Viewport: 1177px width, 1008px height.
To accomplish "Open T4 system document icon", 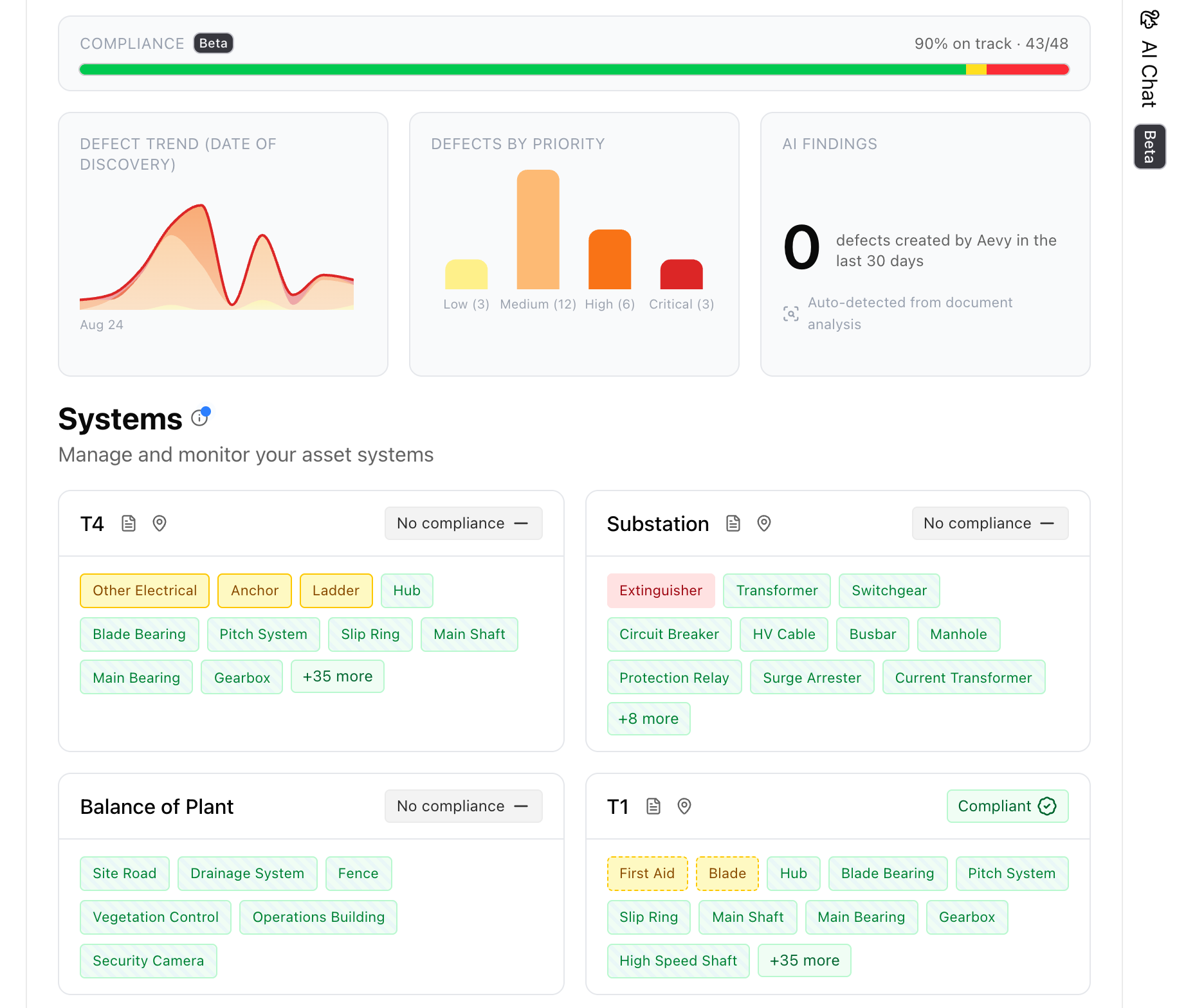I will 129,523.
